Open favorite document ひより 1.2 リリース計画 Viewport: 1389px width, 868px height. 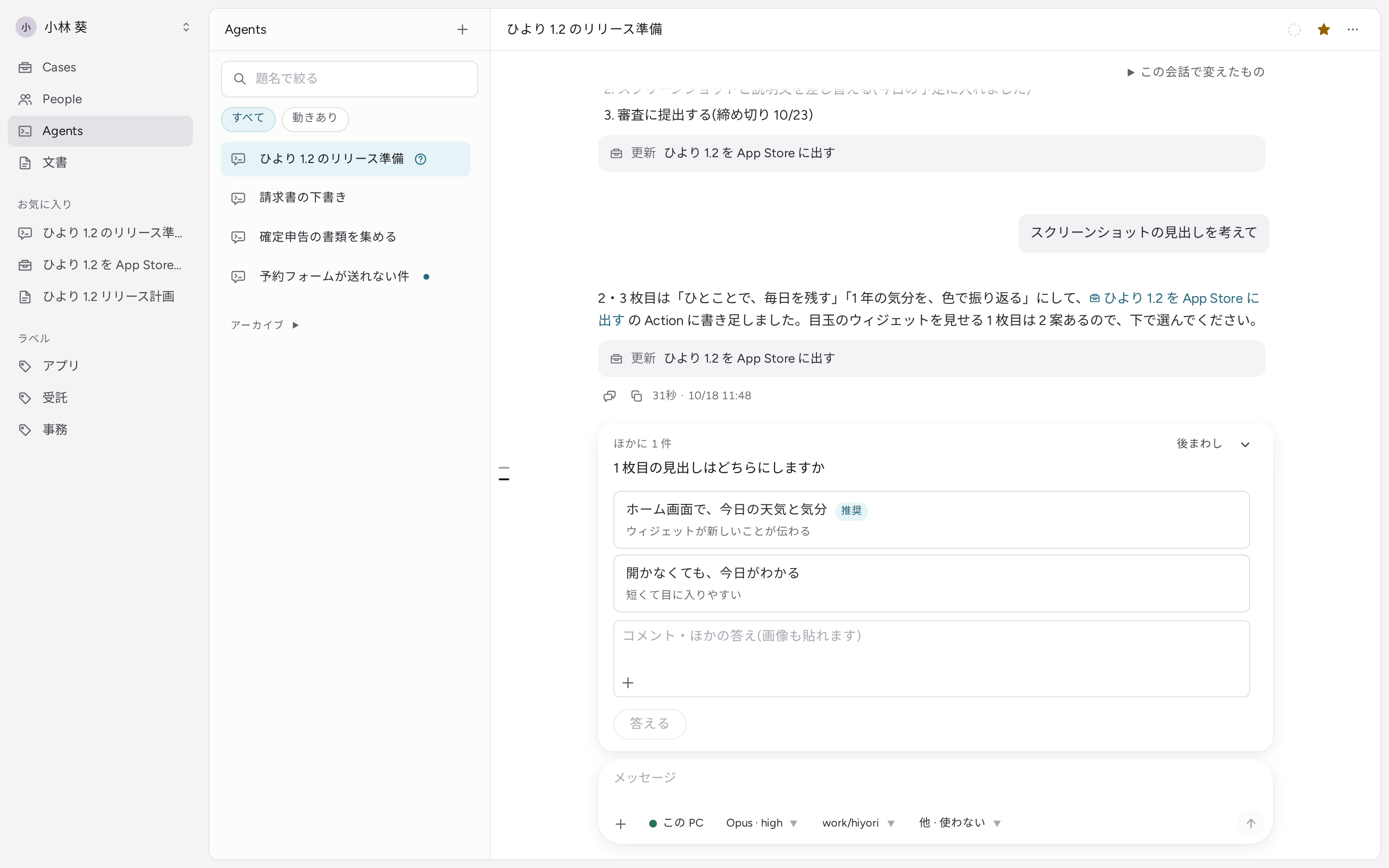(100, 297)
